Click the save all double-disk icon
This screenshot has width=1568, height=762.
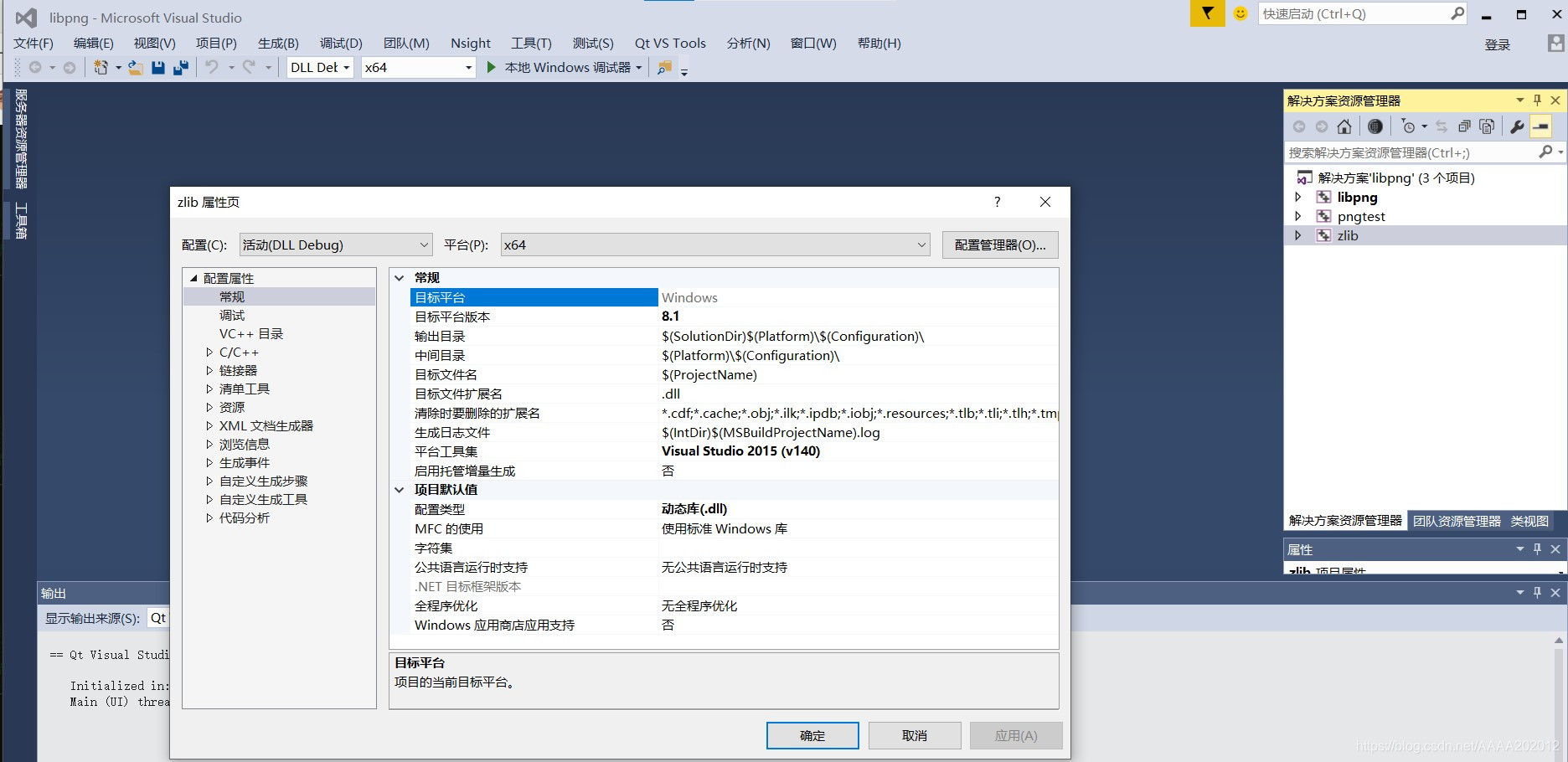(x=180, y=68)
